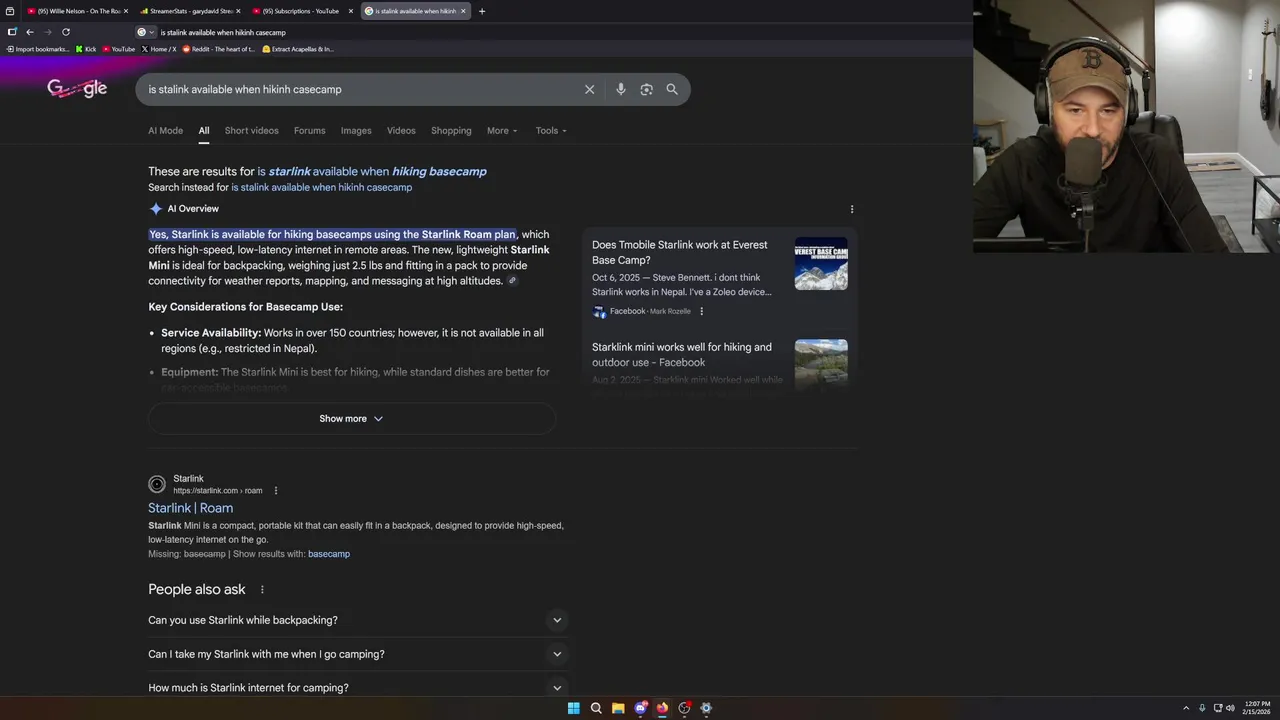Open three-dot menu on Facebook Mark Rozelle source

point(701,311)
